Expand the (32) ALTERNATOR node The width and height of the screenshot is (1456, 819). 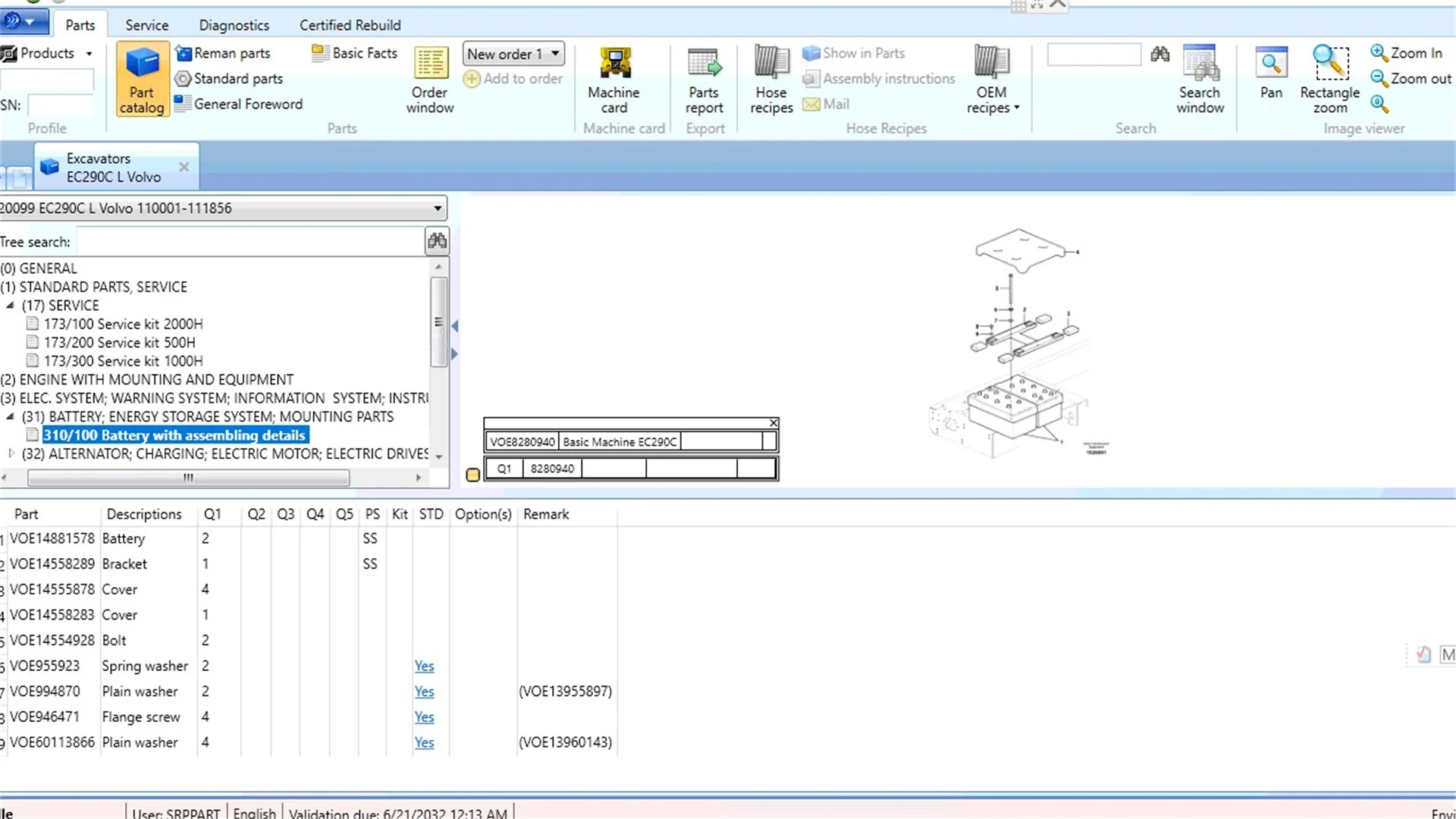pyautogui.click(x=11, y=453)
